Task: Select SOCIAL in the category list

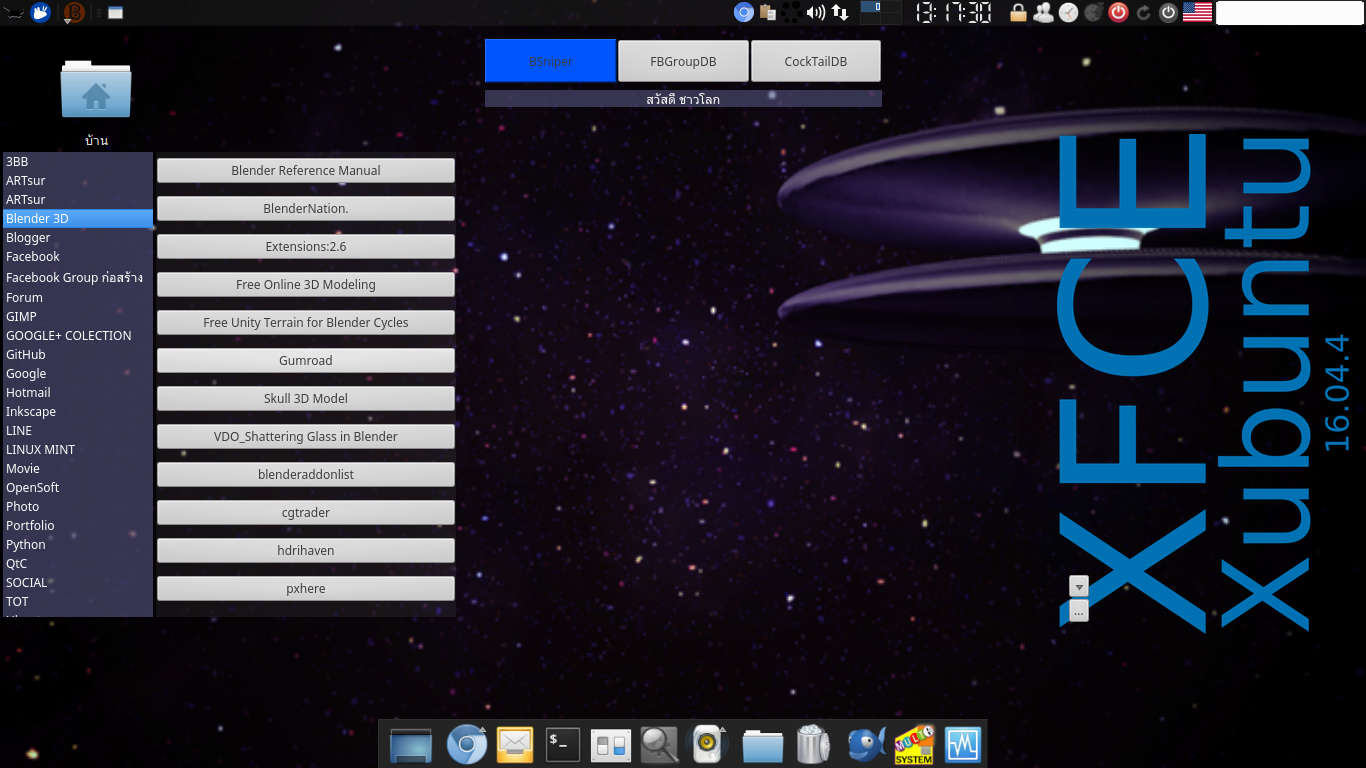Action: pyautogui.click(x=78, y=582)
